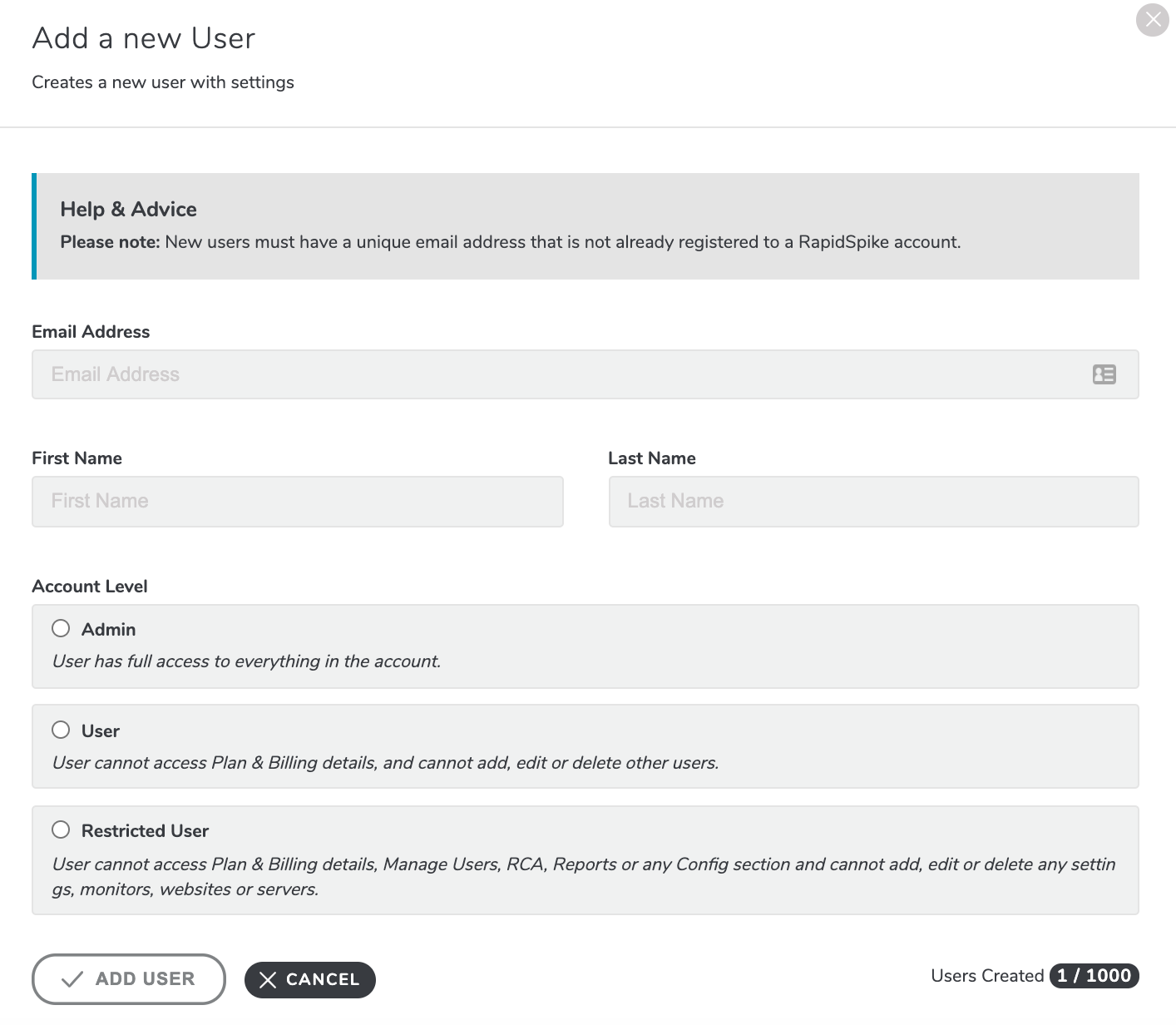Screen dimensions: 1176x1025
Task: Select the User account level radio
Action: (x=61, y=730)
